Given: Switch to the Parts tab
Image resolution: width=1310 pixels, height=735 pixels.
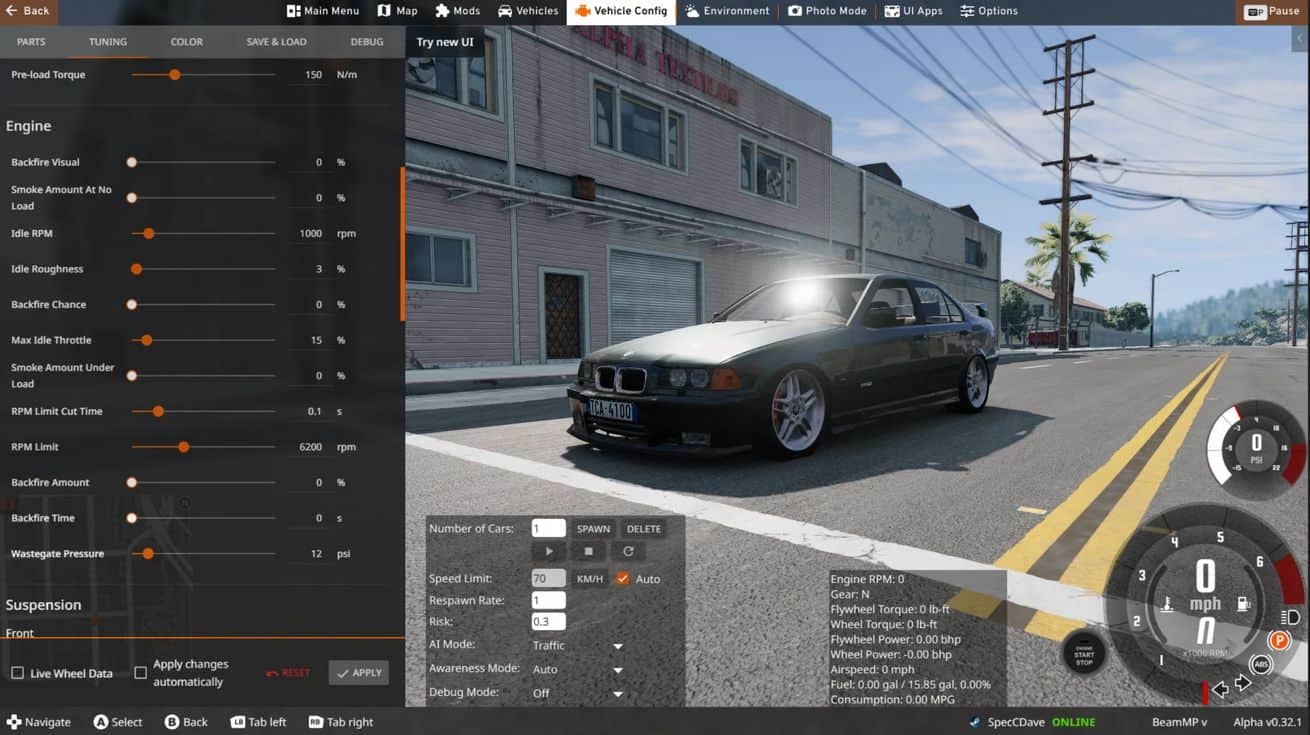Looking at the screenshot, I should tap(31, 42).
